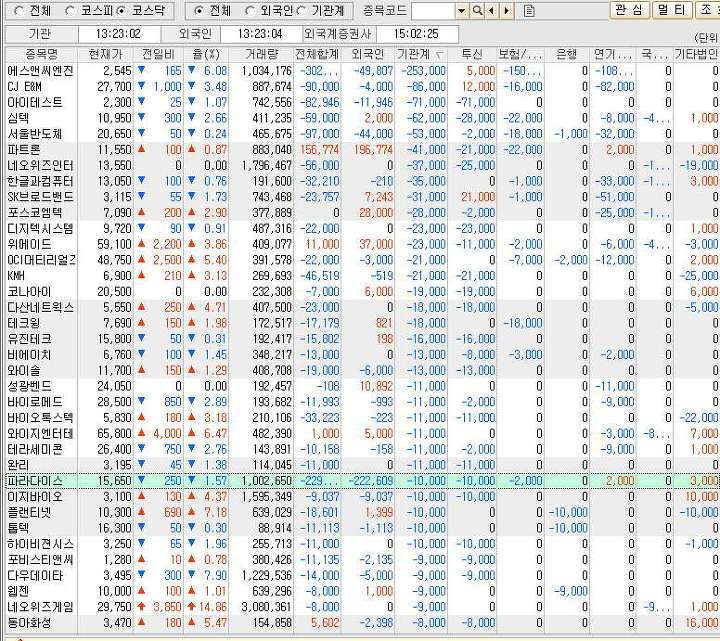This screenshot has width=720, height=641.
Task: Click the 기관 time field 13:23:02
Action: pos(119,34)
